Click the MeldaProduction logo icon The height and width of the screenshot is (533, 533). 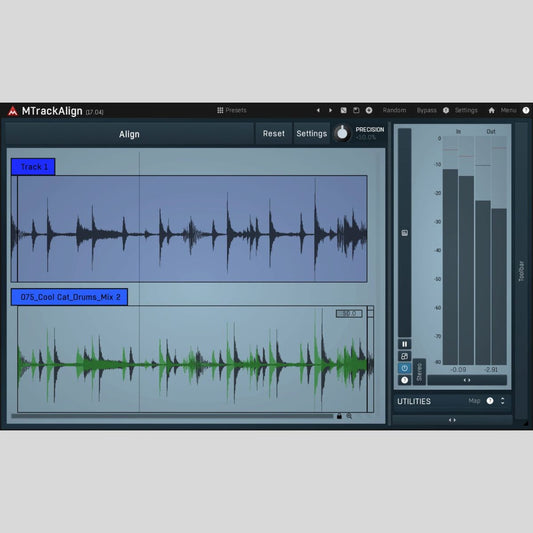click(13, 111)
